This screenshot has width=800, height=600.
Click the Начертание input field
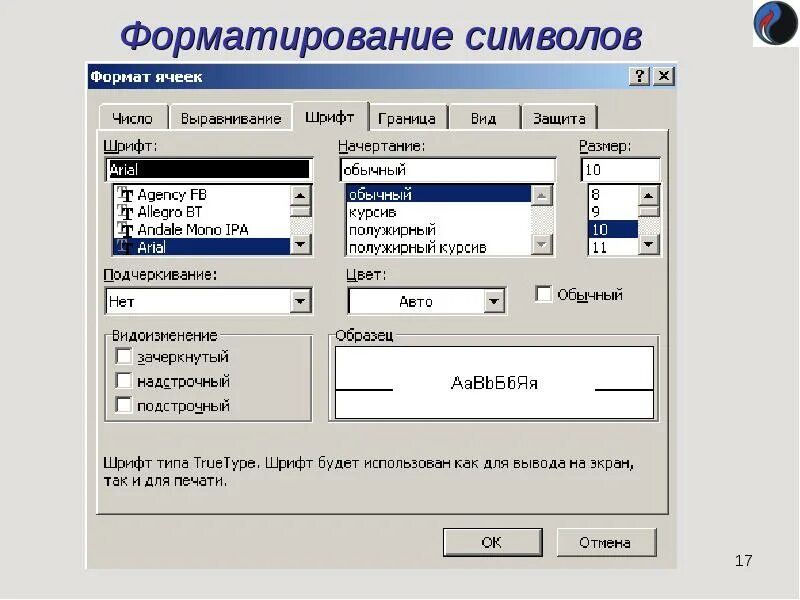[447, 169]
